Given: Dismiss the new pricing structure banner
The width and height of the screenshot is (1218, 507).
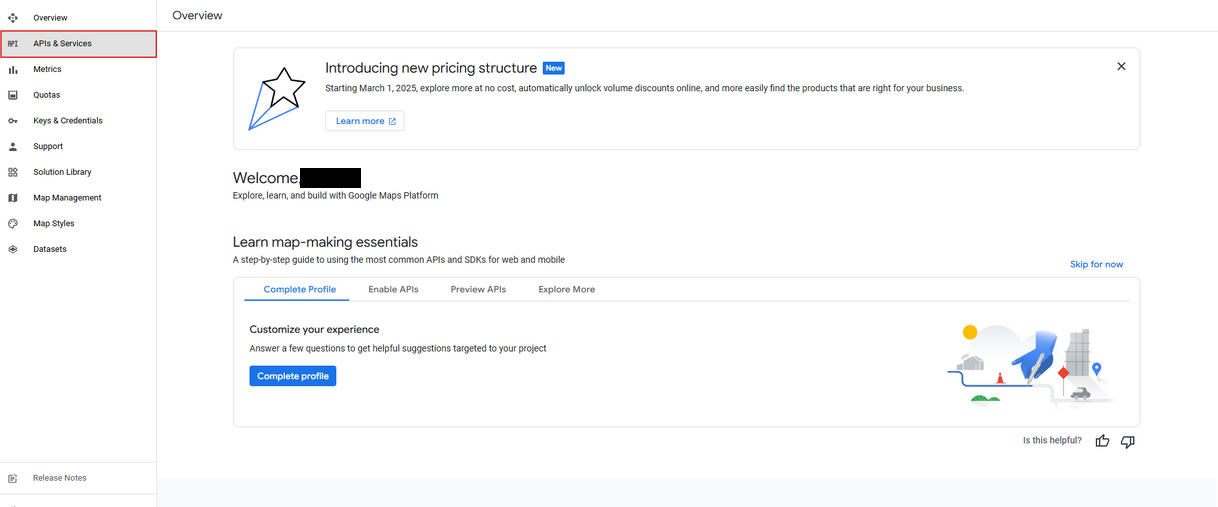Looking at the screenshot, I should (x=1121, y=66).
